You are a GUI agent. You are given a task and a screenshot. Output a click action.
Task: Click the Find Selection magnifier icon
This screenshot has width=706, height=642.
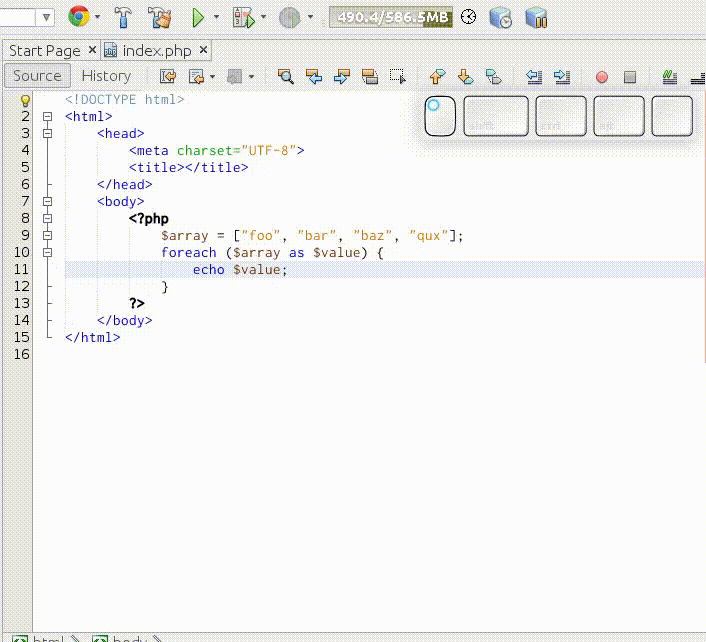point(286,76)
